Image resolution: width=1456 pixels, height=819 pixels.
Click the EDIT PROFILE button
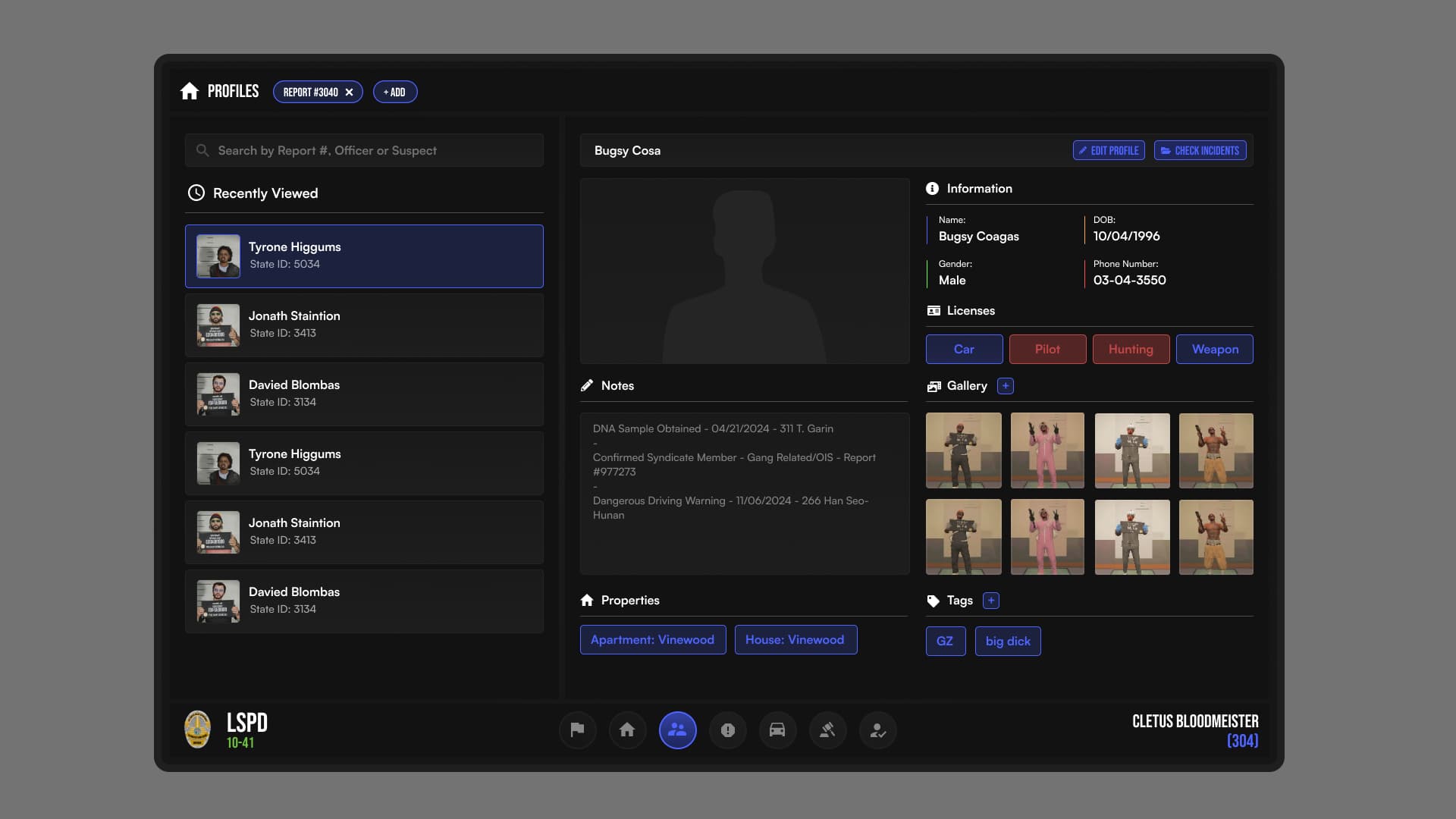point(1109,150)
